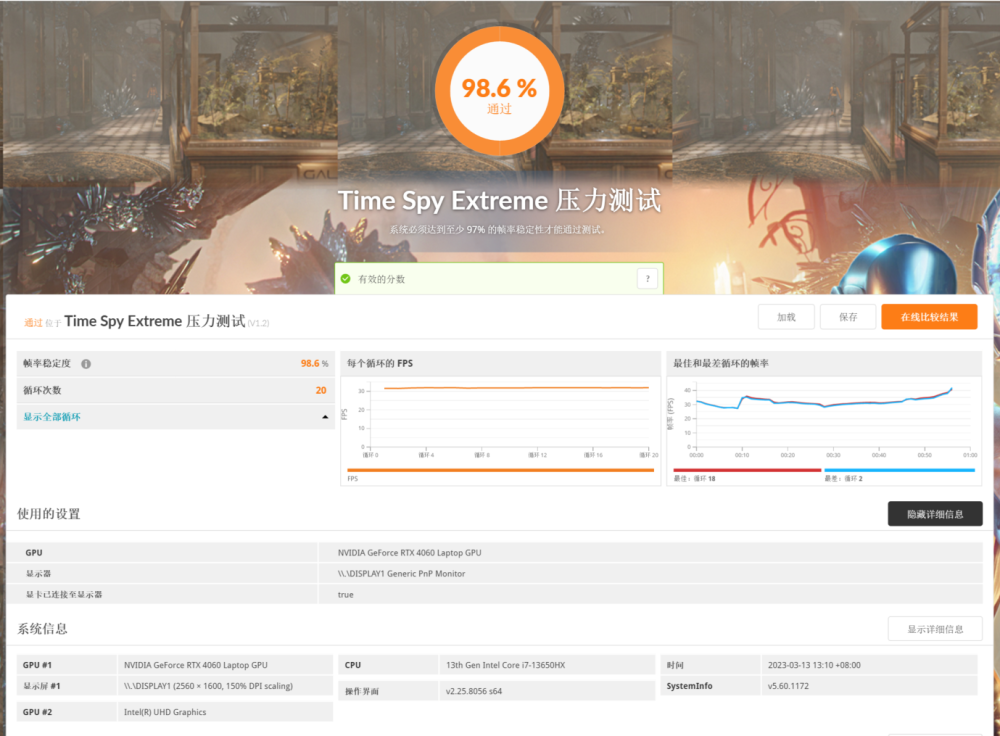Screen dimensions: 1000x736
Task: Select the blue 最差 循环 2 legend
Action: point(899,470)
